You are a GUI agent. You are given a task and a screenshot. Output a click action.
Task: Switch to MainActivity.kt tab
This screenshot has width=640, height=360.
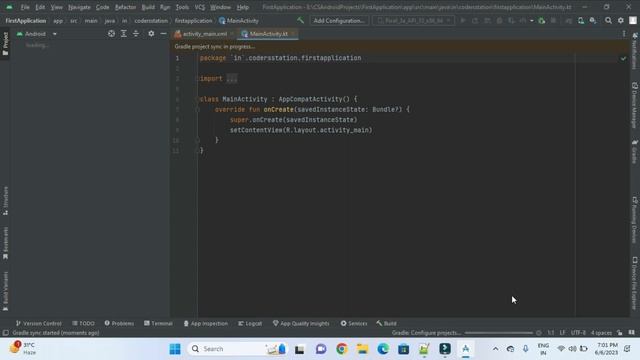(268, 34)
